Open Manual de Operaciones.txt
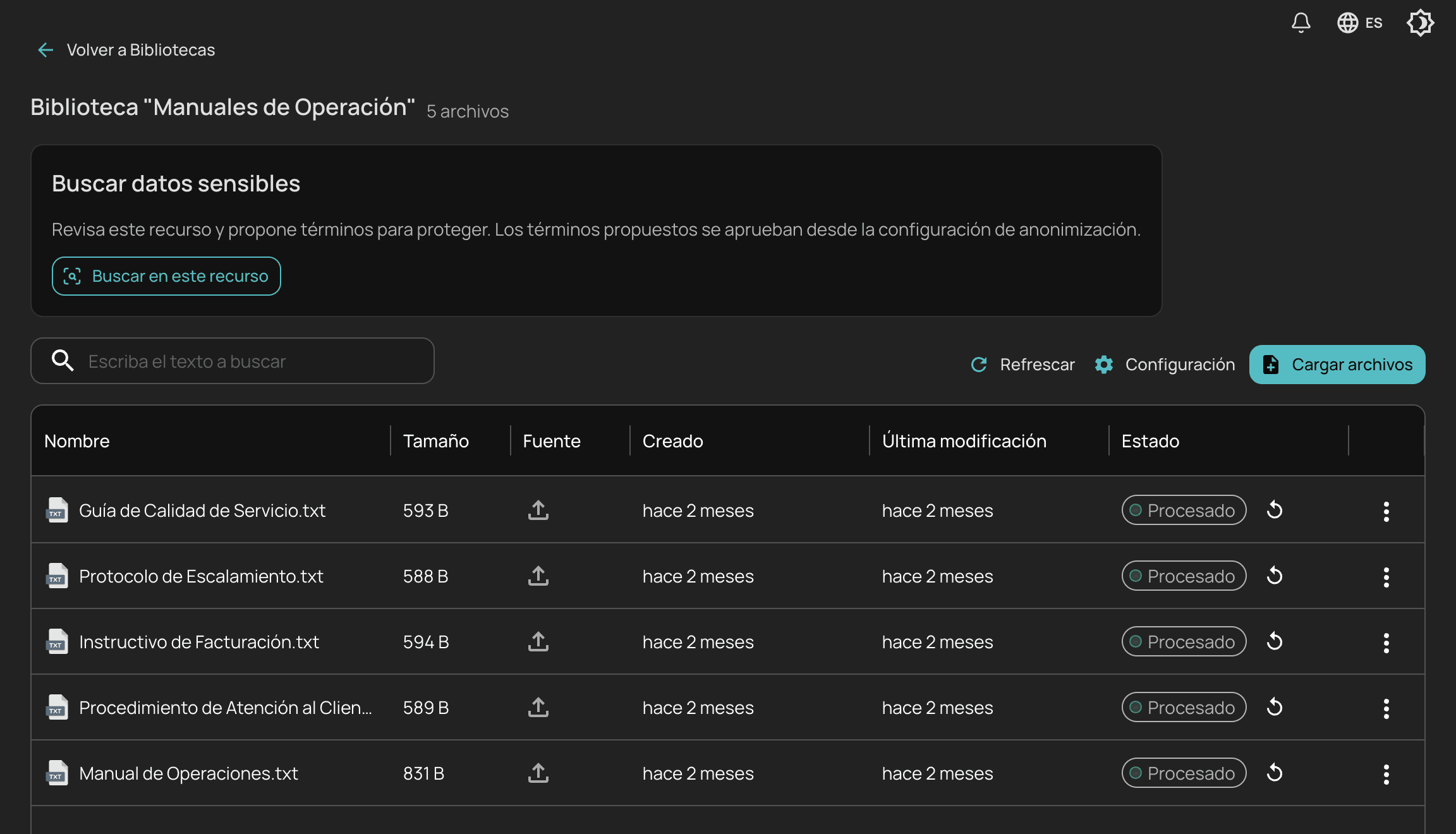 pyautogui.click(x=188, y=773)
